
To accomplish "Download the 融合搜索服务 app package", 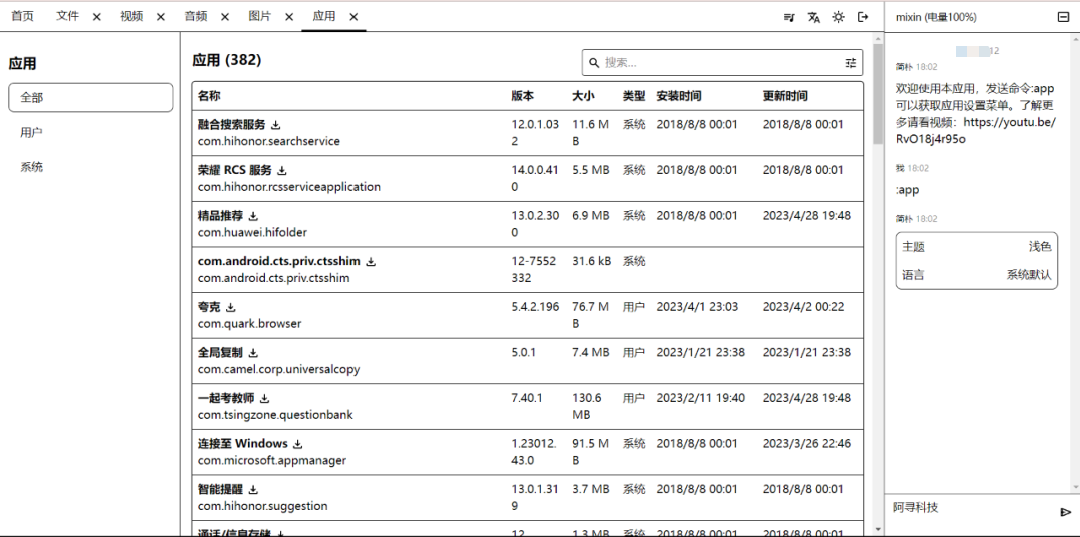I will click(x=276, y=125).
